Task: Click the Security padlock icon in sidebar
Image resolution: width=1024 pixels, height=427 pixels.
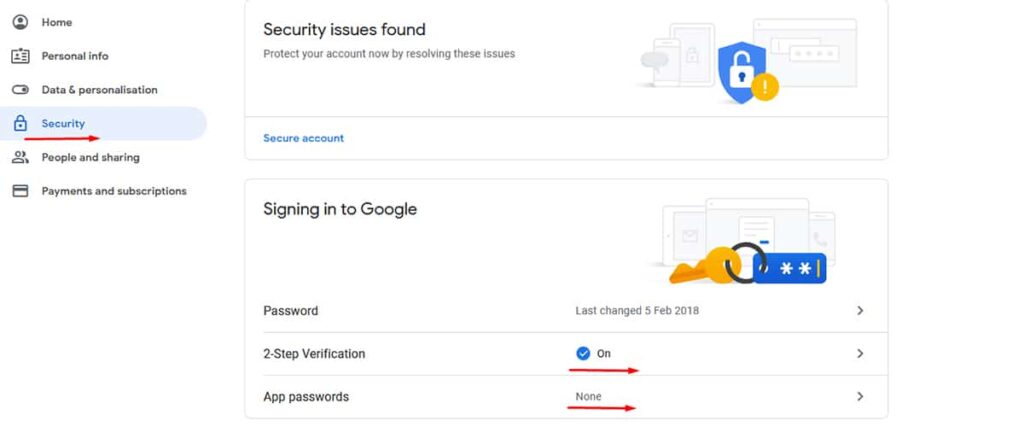Action: click(21, 123)
